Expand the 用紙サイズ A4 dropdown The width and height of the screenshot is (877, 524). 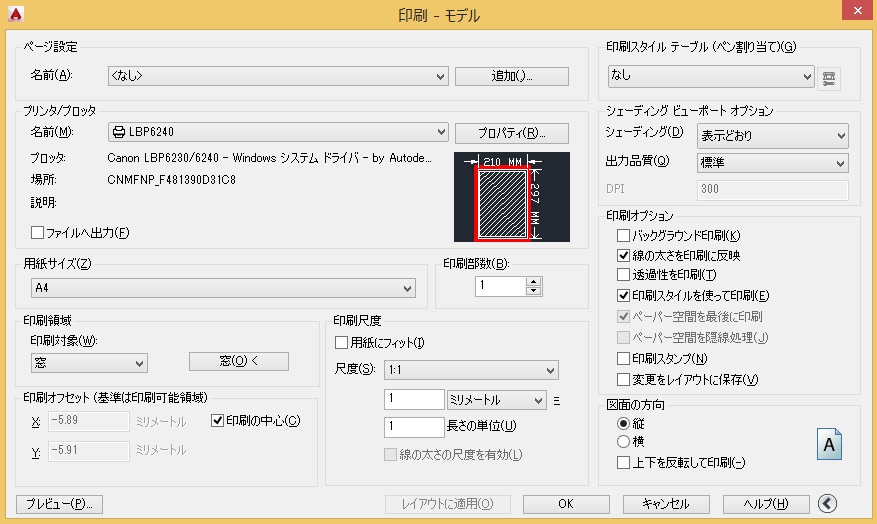click(220, 288)
